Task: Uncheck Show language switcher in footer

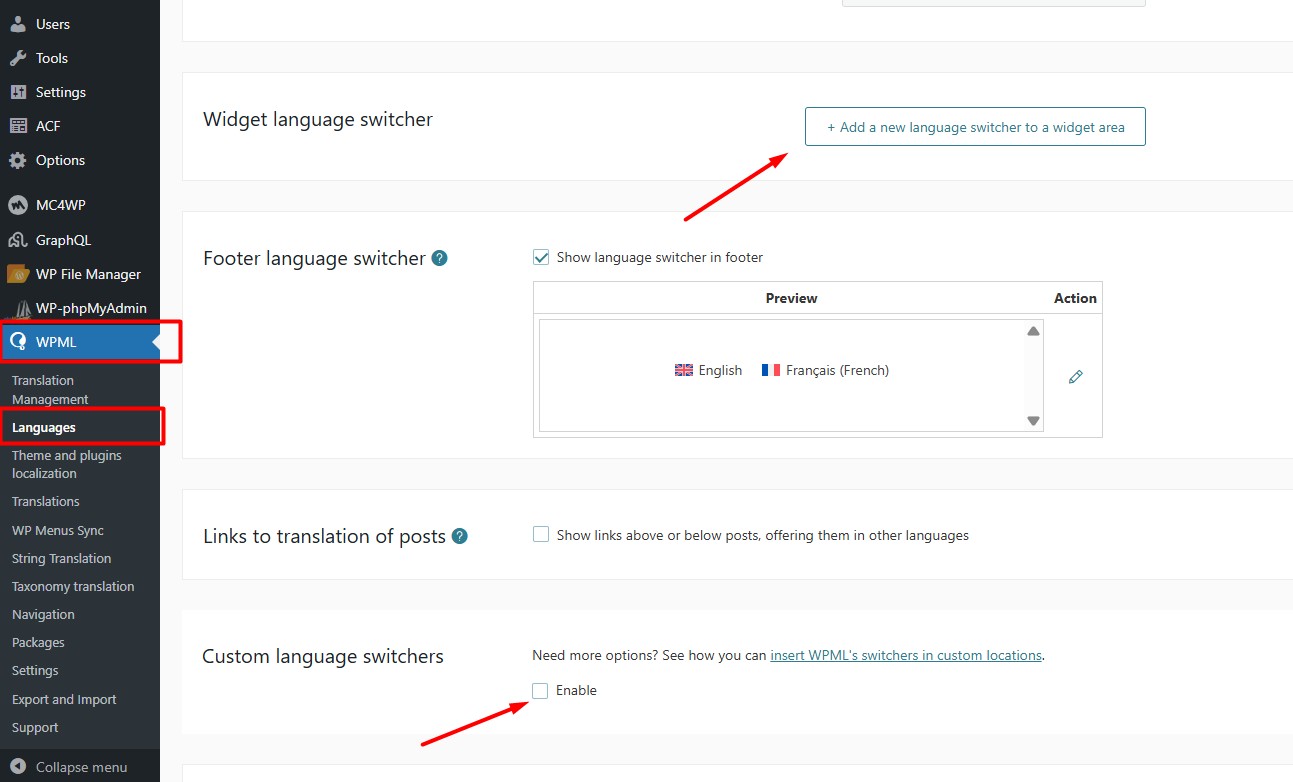Action: (541, 257)
